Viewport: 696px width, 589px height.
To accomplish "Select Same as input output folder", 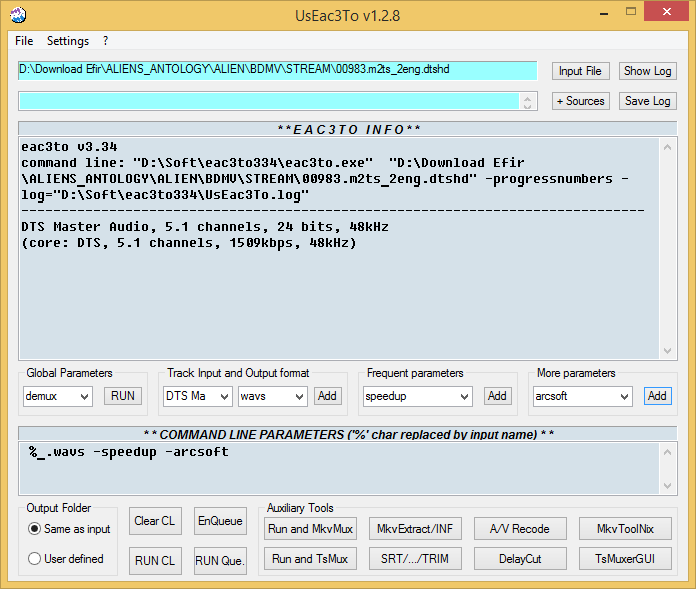I will [x=69, y=529].
